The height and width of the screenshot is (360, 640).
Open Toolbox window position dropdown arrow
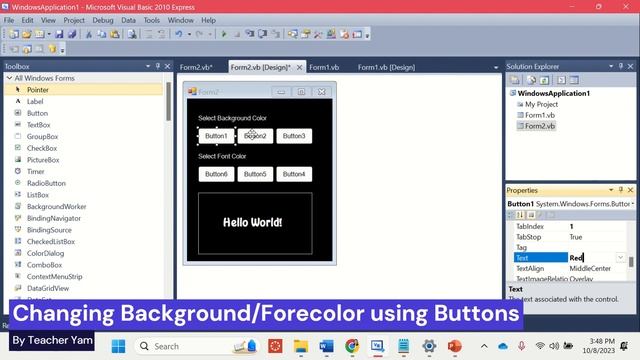pos(148,66)
